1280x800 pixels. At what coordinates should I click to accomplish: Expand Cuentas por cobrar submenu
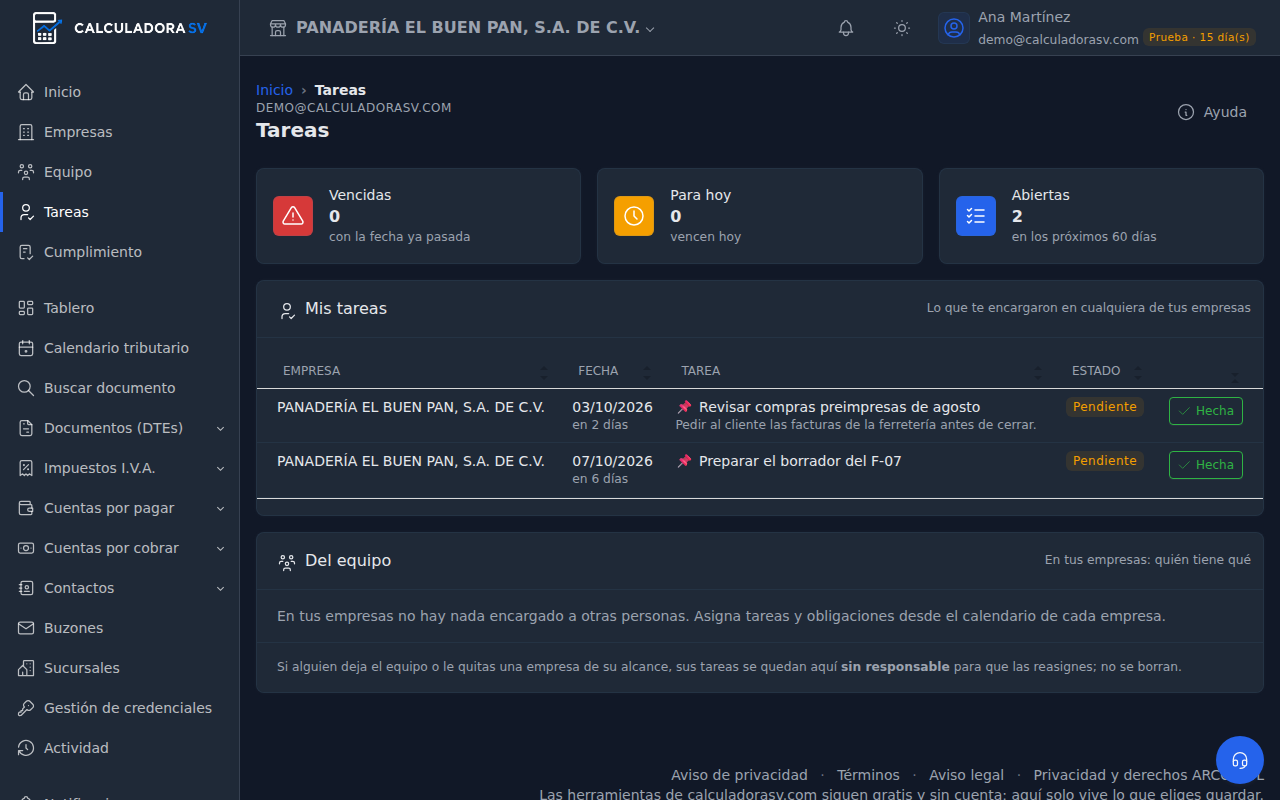tap(220, 548)
